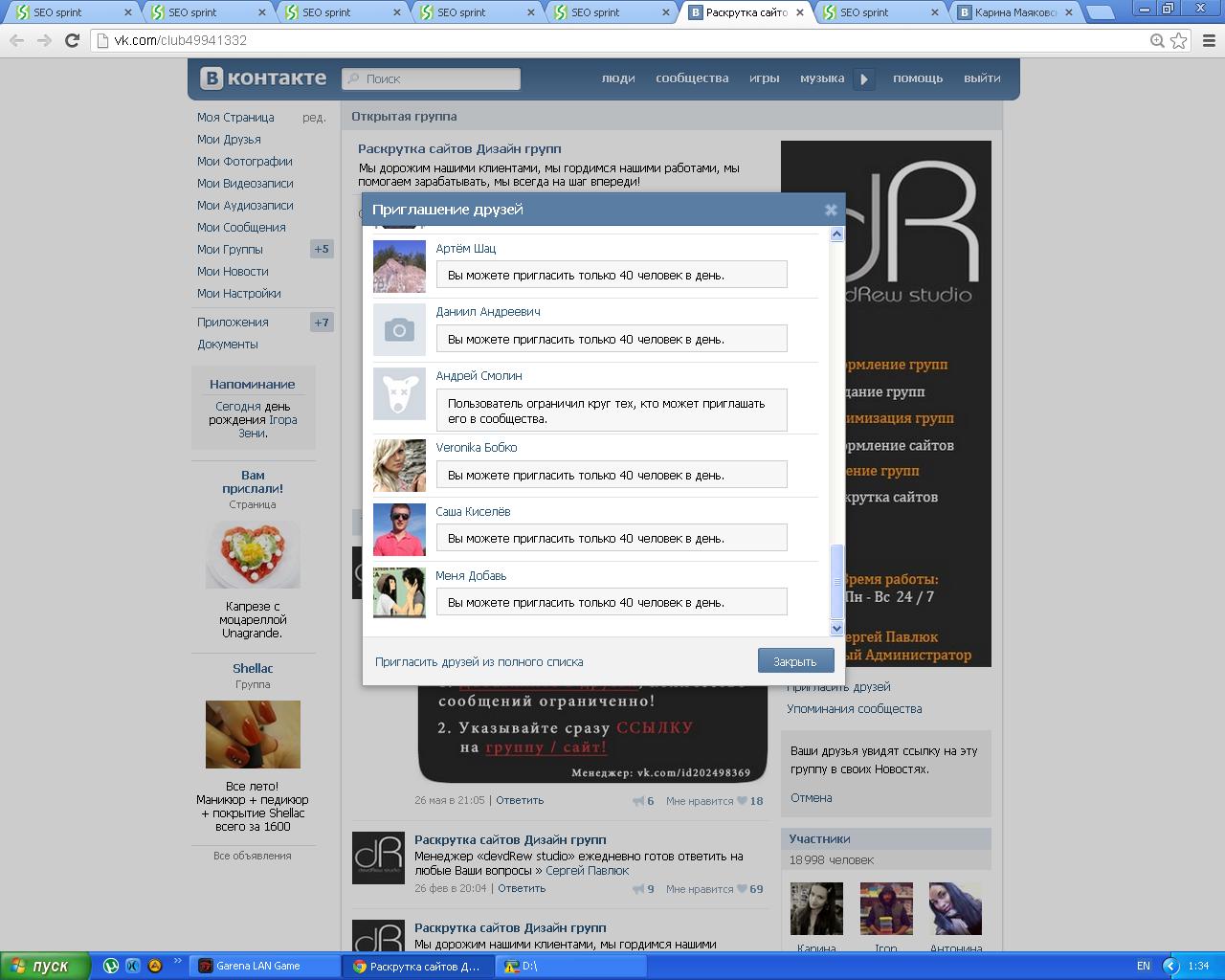Open the D:\ folder window from taskbar
This screenshot has height=980, width=1225.
tap(570, 967)
